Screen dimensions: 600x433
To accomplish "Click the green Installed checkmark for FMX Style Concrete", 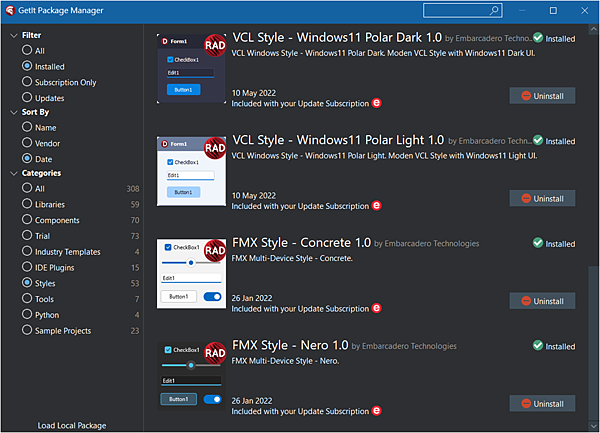I will point(538,243).
